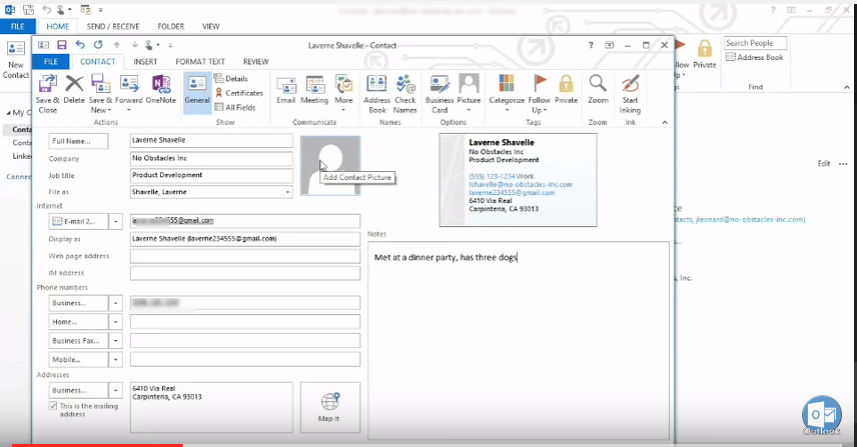Open the E-mail selector dropdown arrow
Viewport: 857px width, 447px height.
(116, 221)
